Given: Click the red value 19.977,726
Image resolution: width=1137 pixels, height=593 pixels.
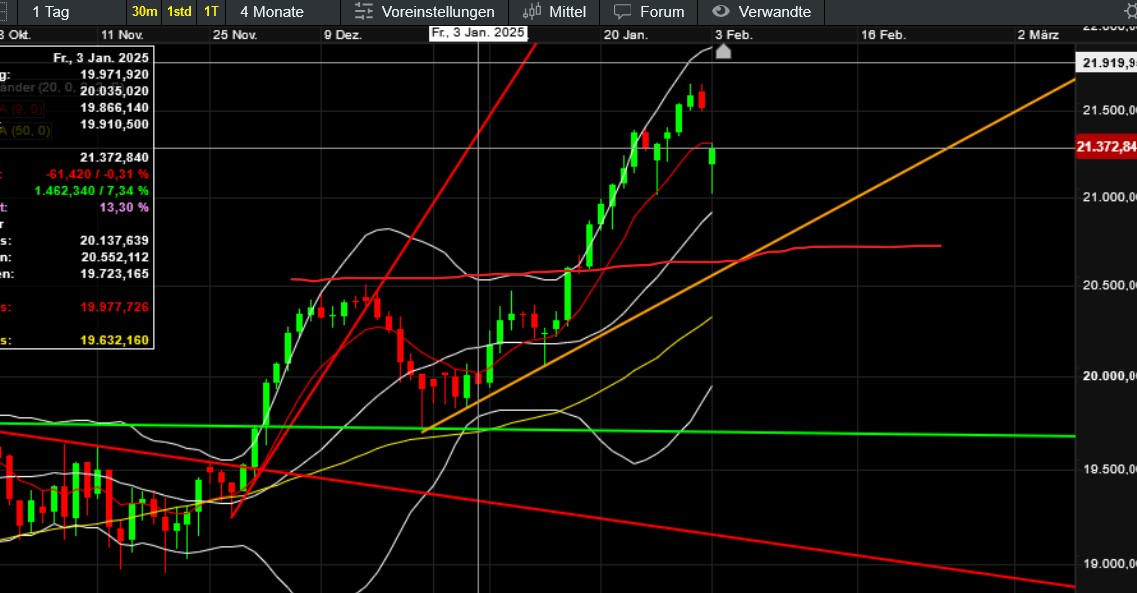Looking at the screenshot, I should coord(114,307).
